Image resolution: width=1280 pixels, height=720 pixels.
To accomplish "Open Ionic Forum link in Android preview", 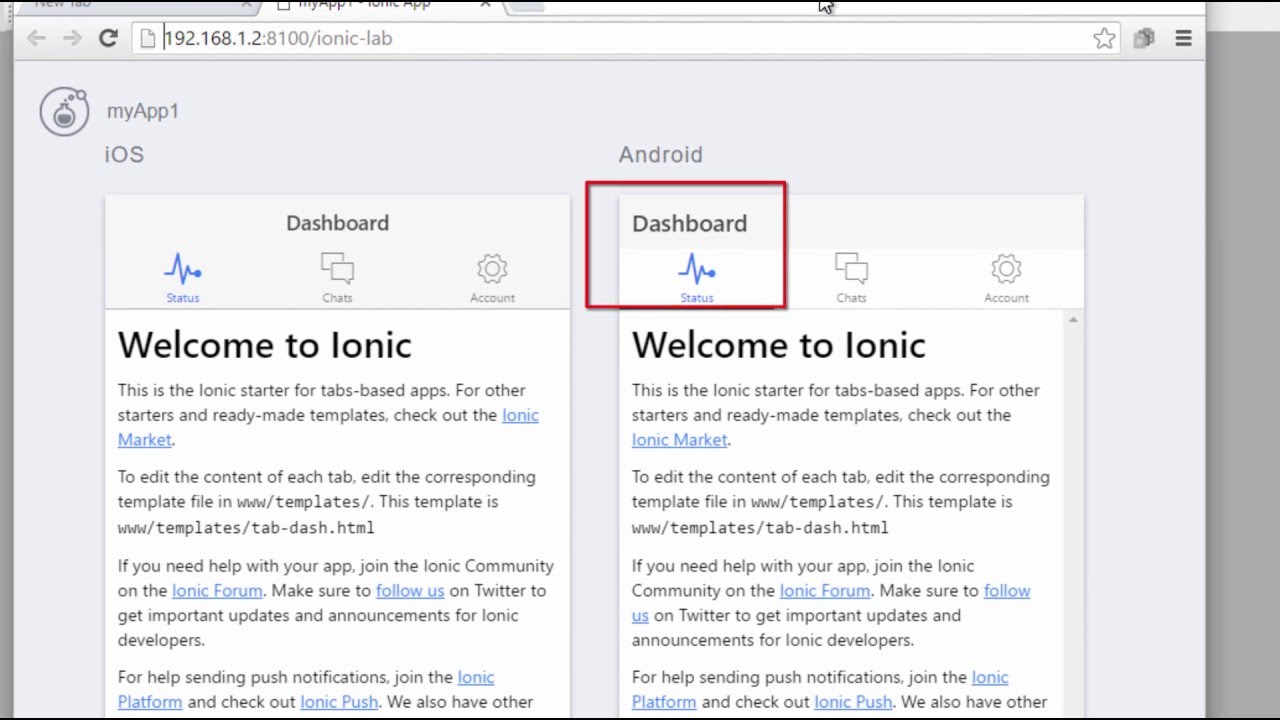I will [x=825, y=591].
